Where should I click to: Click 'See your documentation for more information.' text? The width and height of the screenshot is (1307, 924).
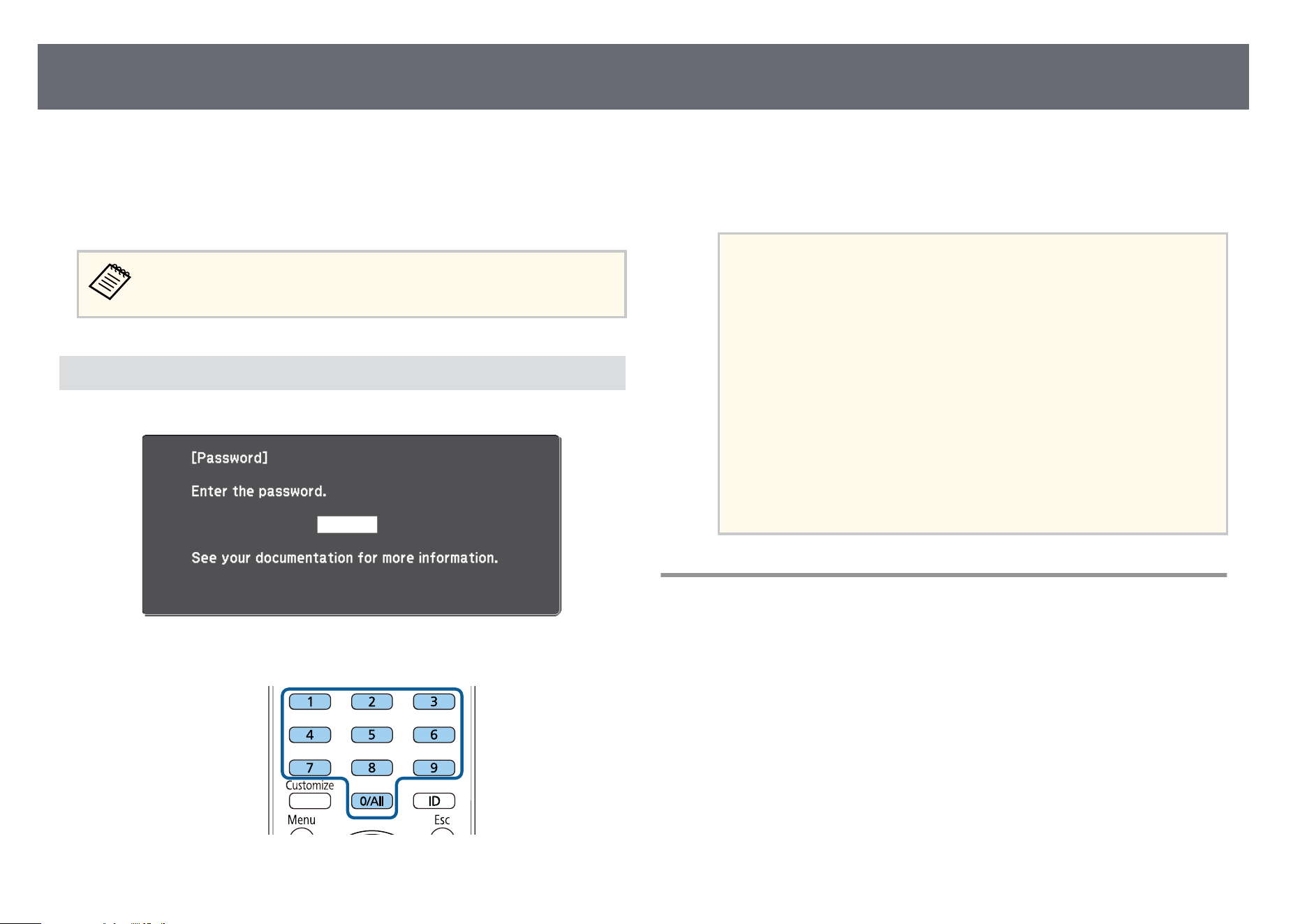click(345, 558)
